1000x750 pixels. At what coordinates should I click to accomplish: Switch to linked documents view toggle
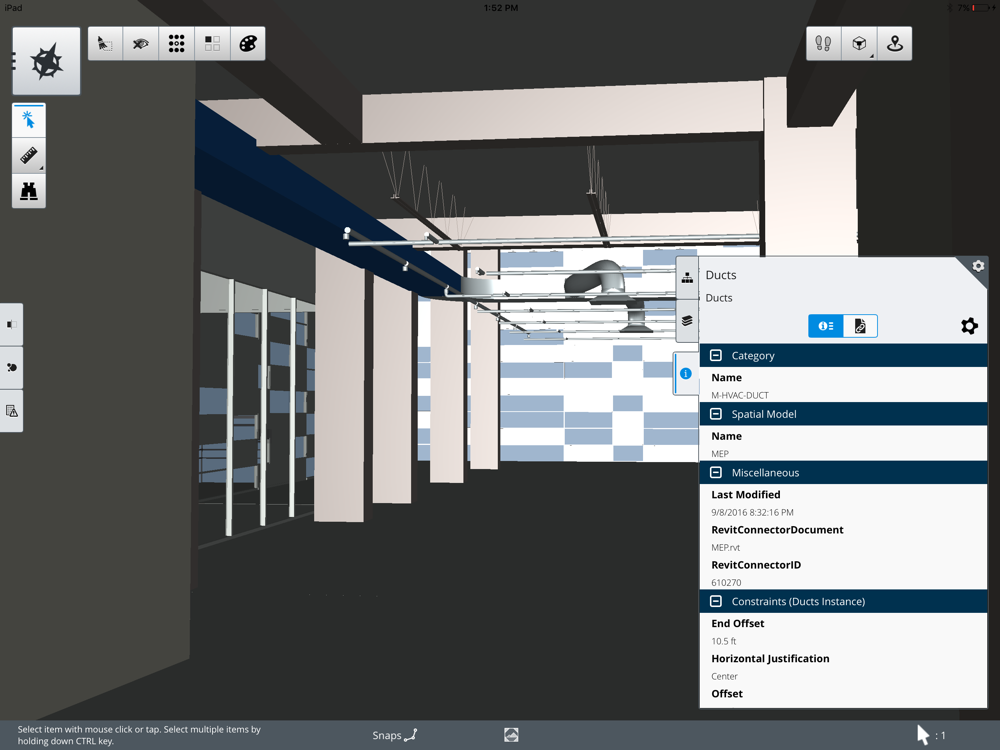860,326
